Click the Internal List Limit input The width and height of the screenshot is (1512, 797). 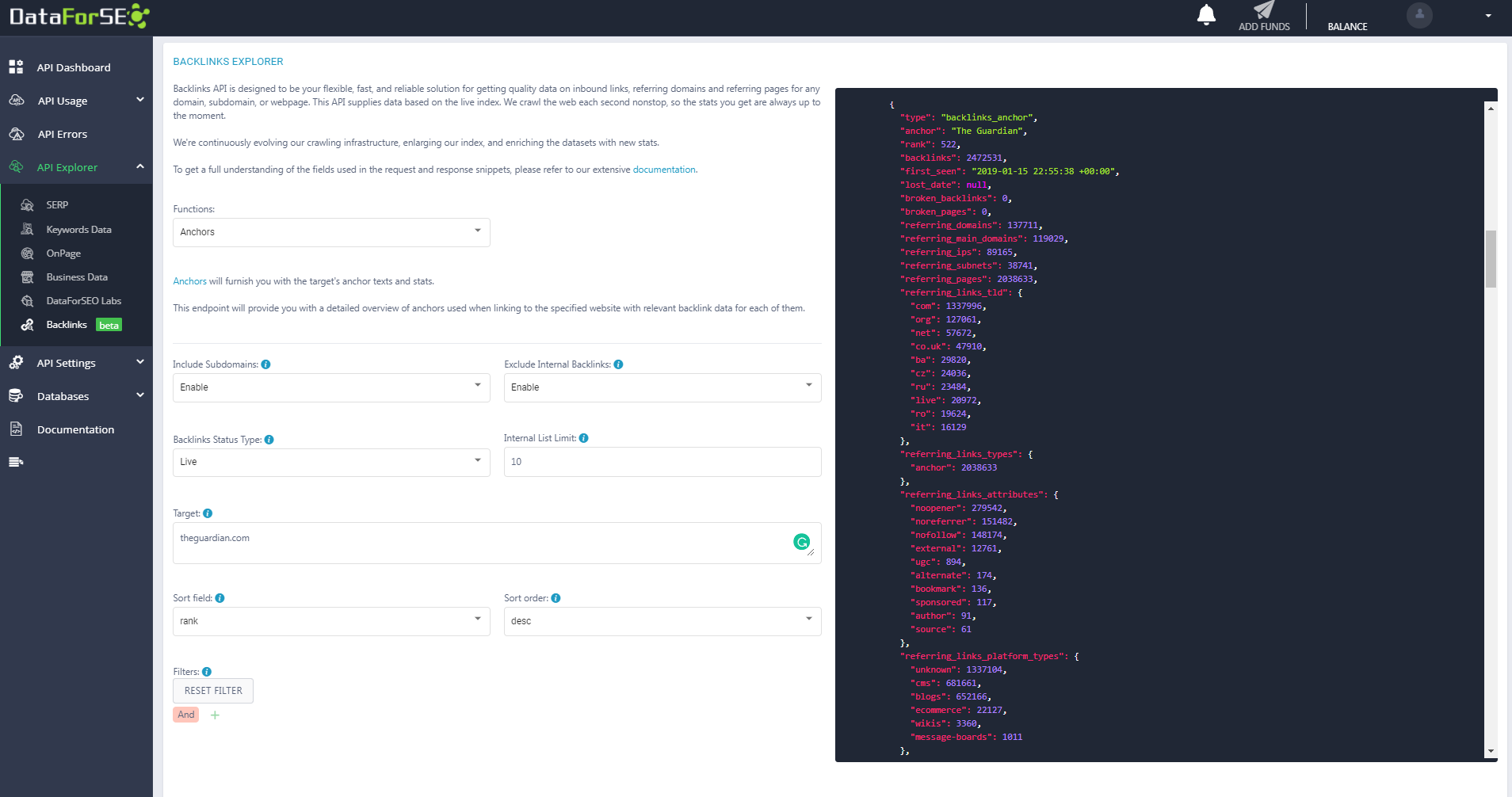[662, 462]
